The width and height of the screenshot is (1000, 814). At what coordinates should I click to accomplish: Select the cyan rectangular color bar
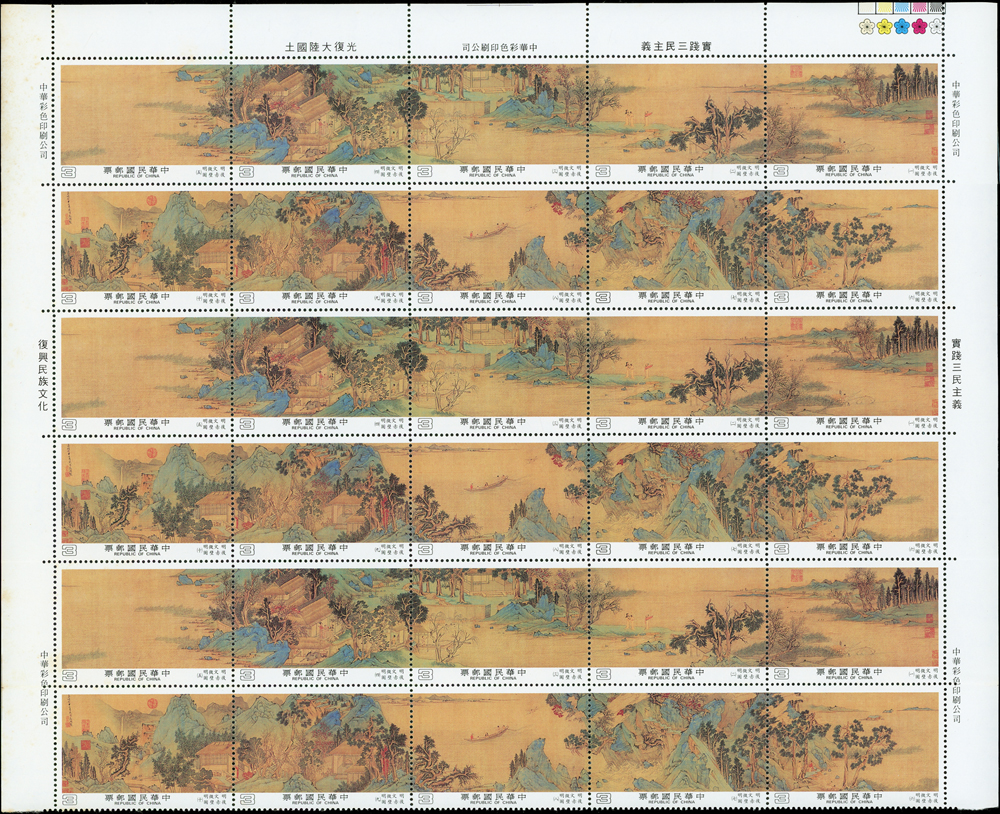902,7
